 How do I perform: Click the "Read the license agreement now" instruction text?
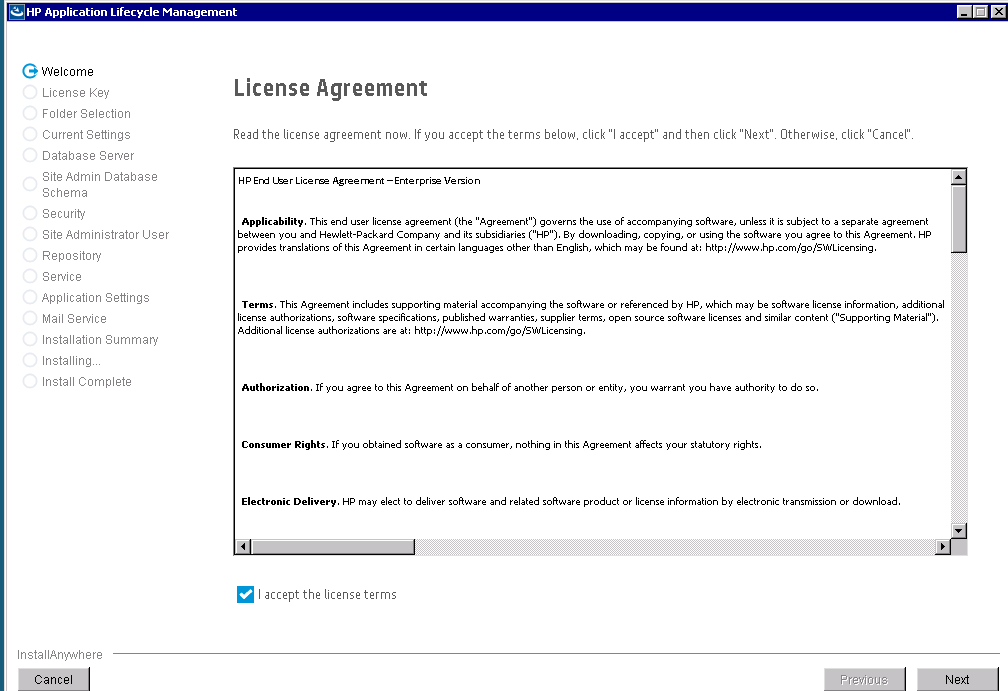coord(573,134)
